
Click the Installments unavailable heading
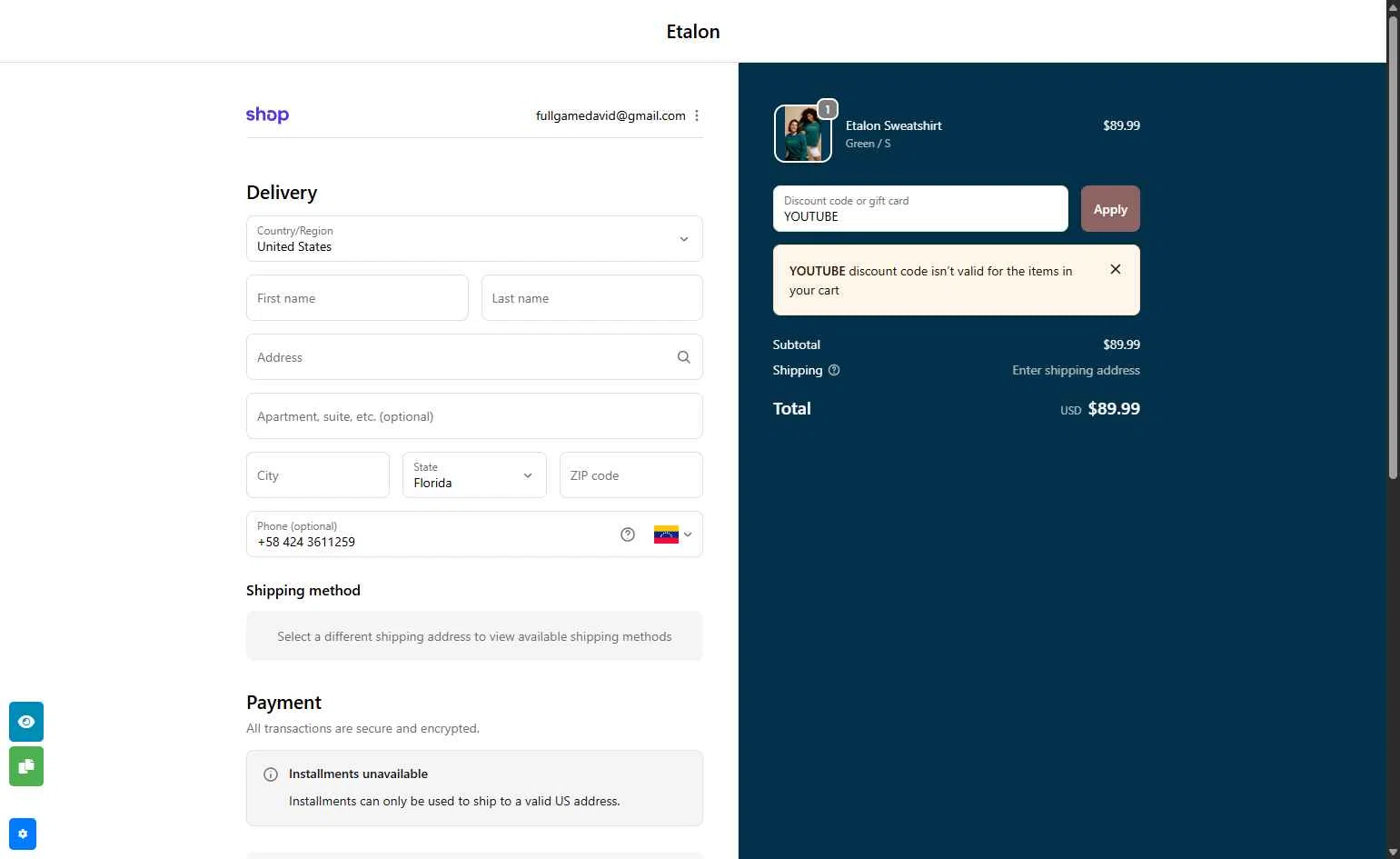point(358,774)
